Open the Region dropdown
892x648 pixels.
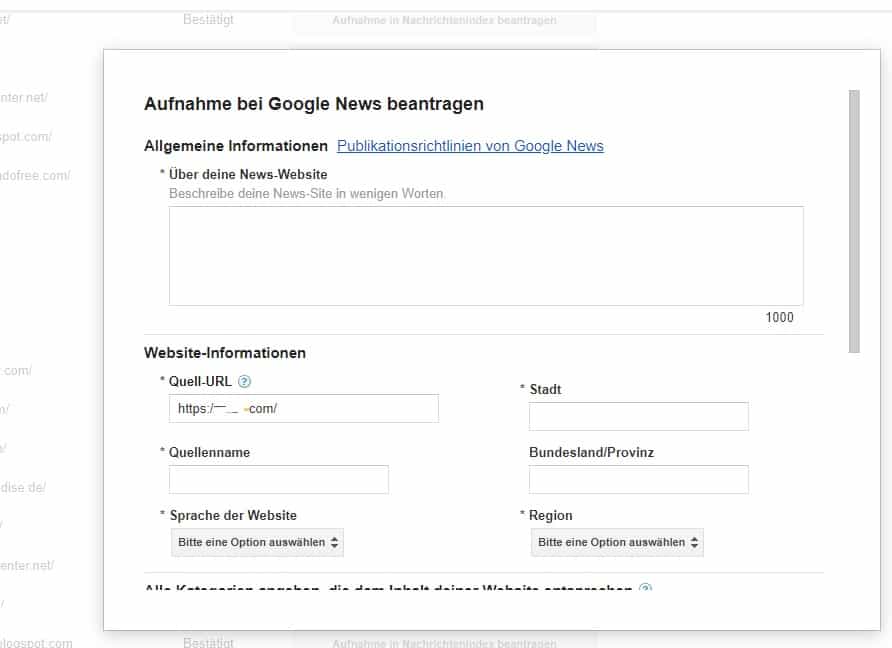point(617,542)
